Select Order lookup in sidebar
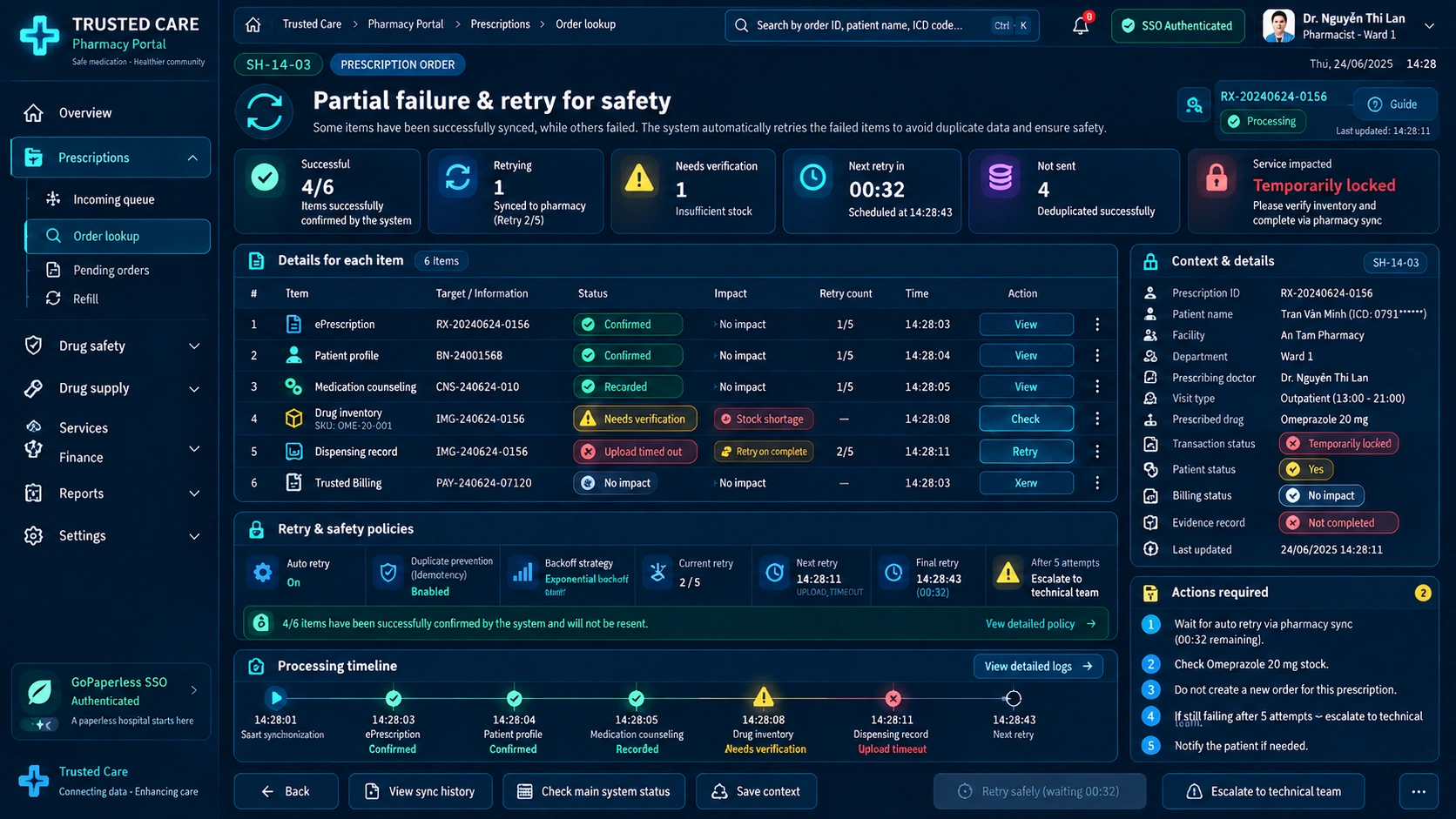Image resolution: width=1456 pixels, height=819 pixels. [x=118, y=237]
